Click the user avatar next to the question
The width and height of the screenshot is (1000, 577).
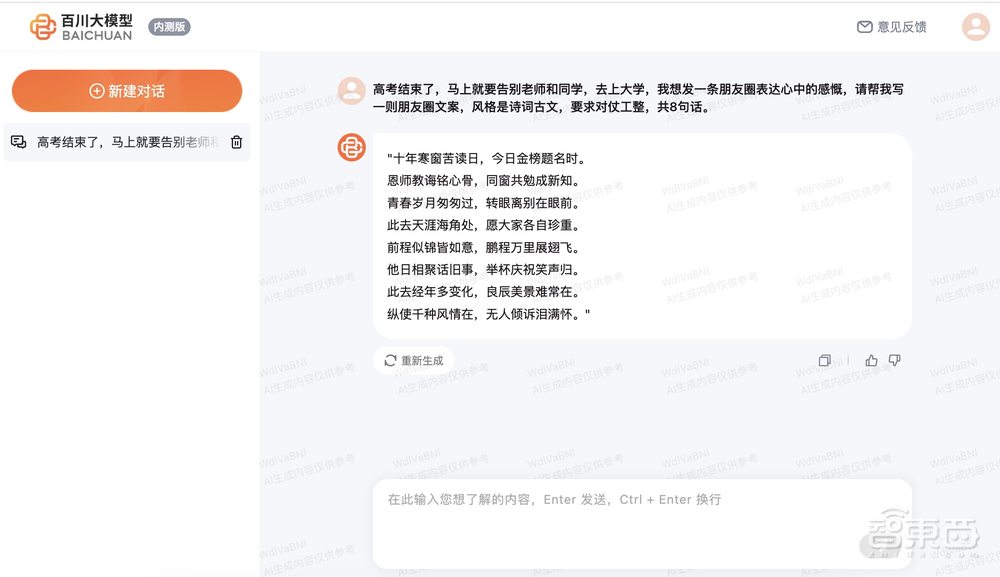[351, 89]
